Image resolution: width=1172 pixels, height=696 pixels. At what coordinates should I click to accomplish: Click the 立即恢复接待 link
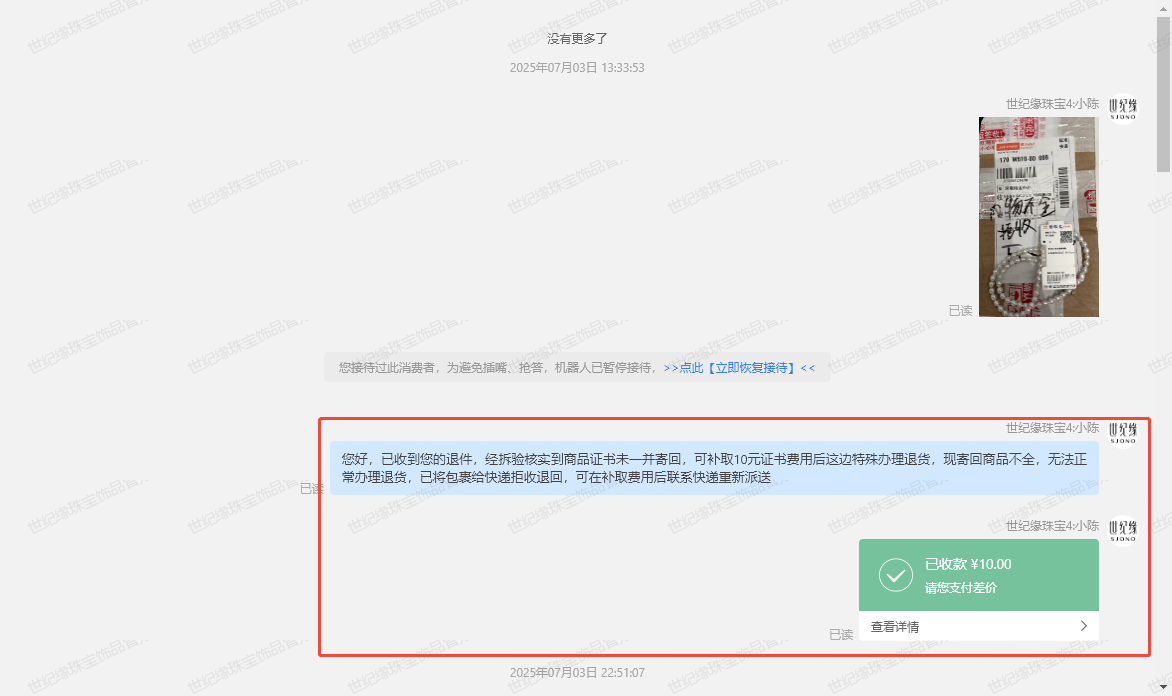tap(739, 368)
